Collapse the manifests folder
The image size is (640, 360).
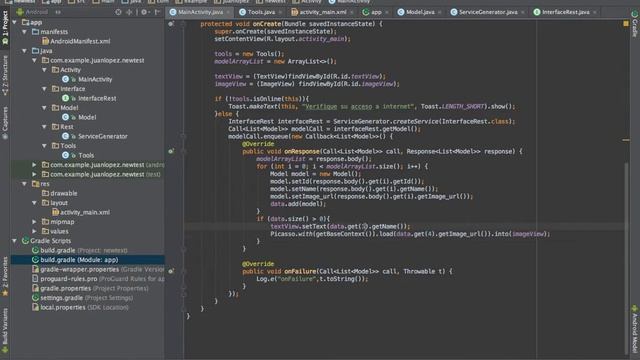[x=24, y=31]
